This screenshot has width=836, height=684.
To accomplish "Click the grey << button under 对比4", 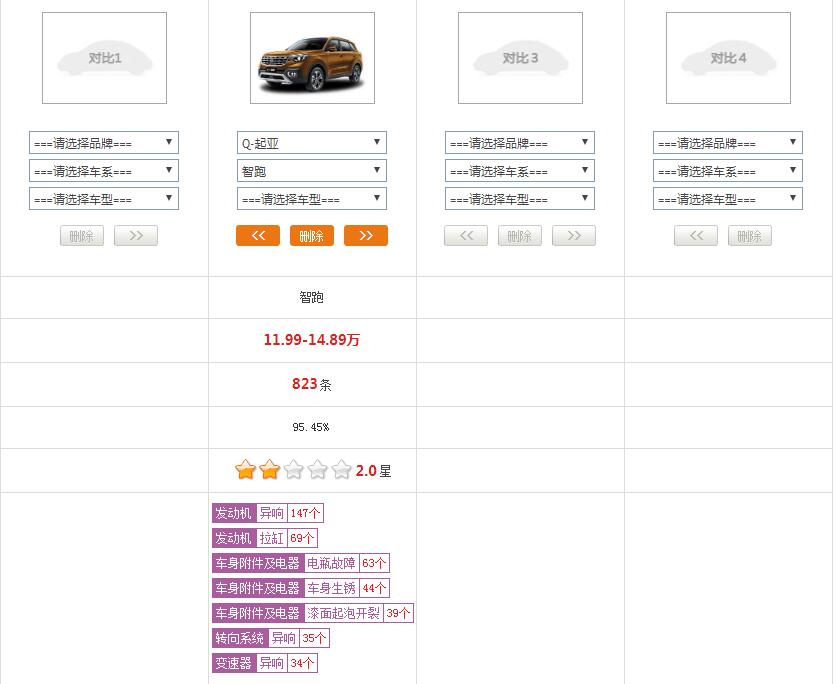I will click(x=696, y=236).
